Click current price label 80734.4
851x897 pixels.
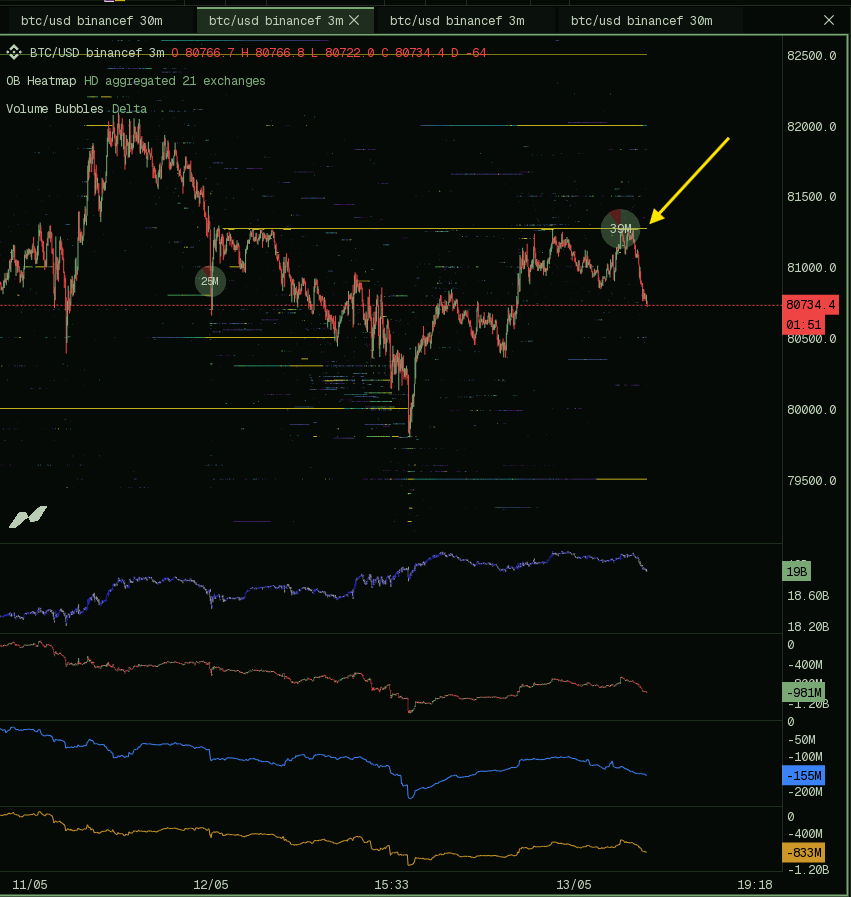[810, 304]
